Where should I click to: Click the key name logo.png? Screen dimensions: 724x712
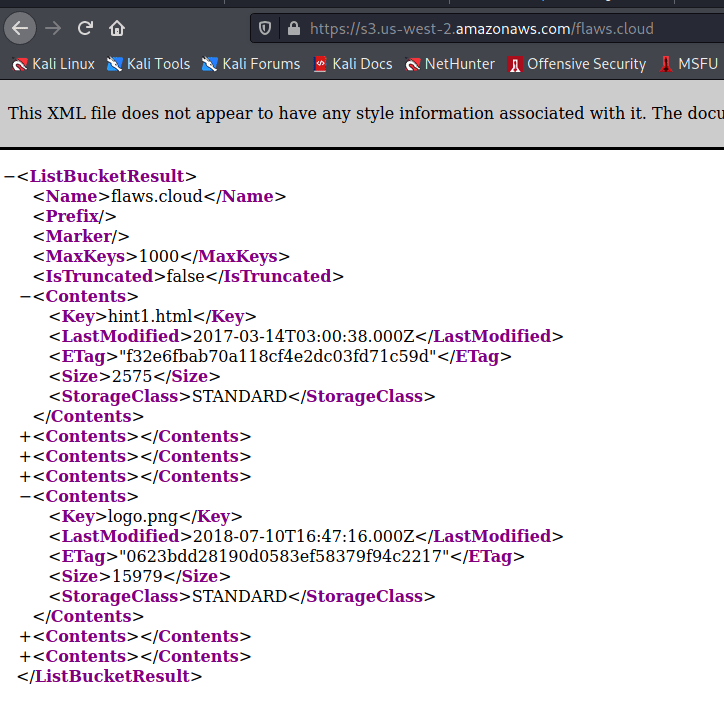(143, 516)
